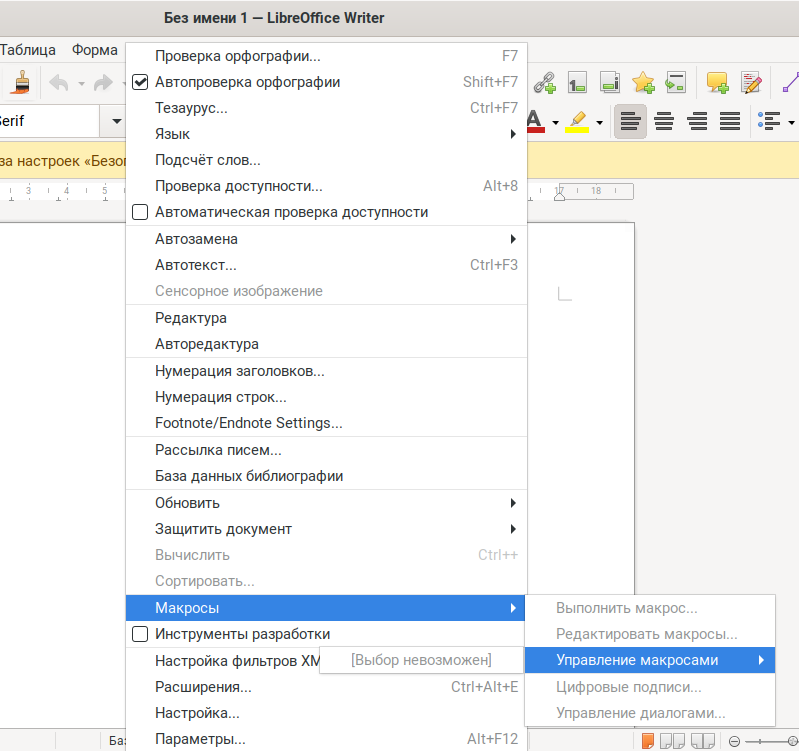Click the Insert Comment icon
The height and width of the screenshot is (751, 799).
(x=716, y=83)
